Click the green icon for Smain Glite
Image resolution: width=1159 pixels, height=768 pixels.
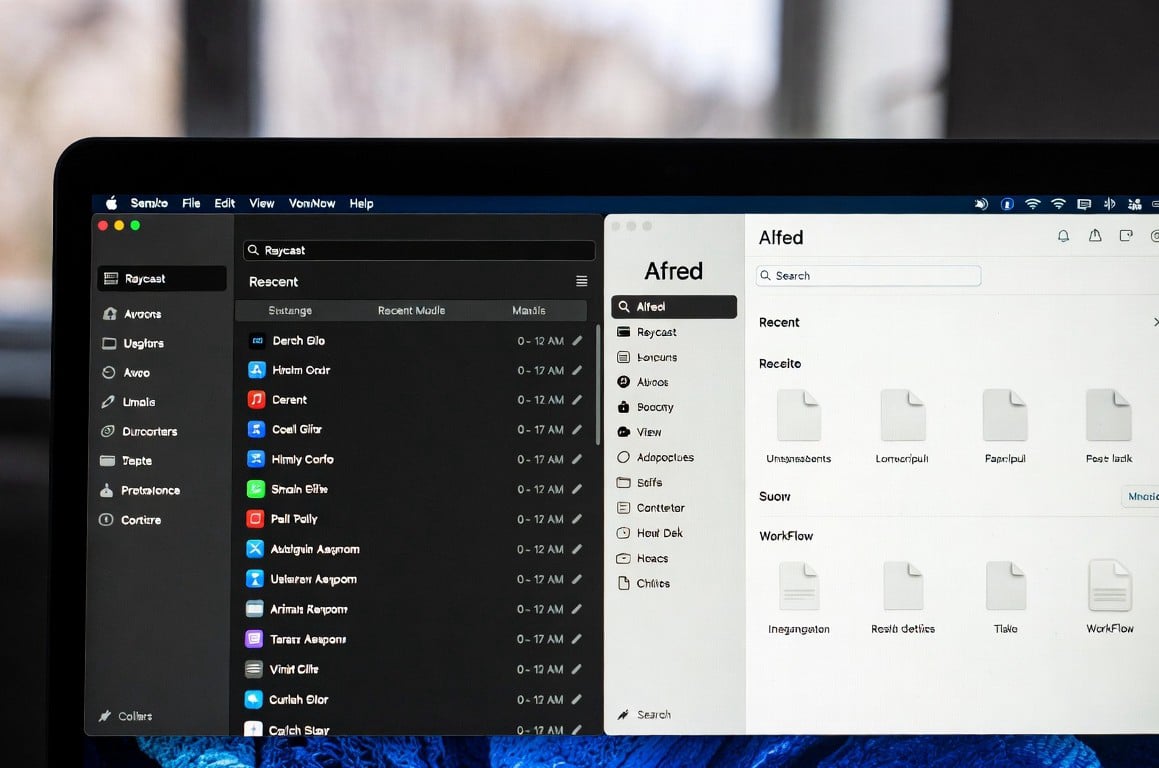(255, 489)
